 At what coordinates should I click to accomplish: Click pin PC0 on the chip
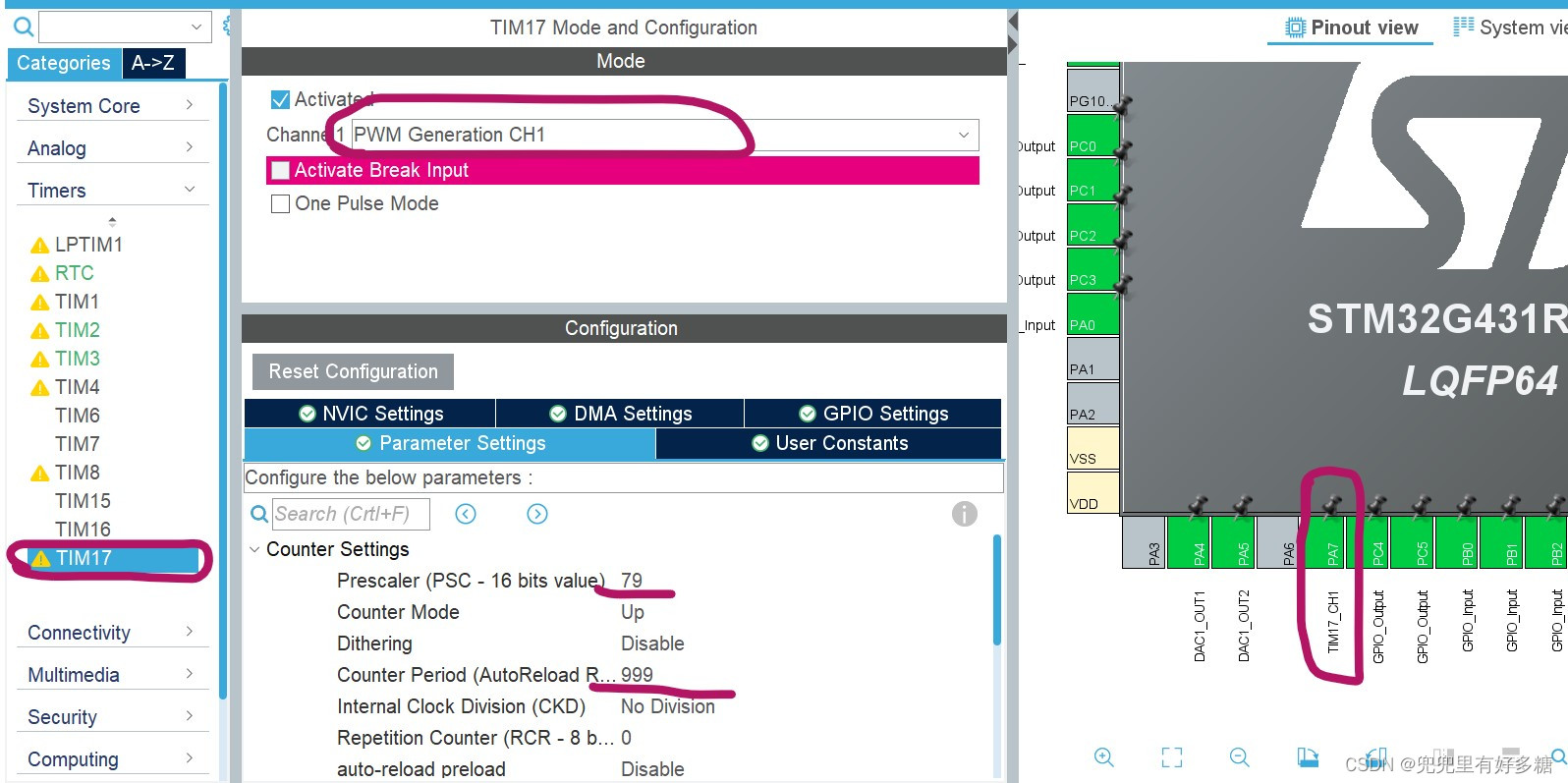tap(1093, 136)
